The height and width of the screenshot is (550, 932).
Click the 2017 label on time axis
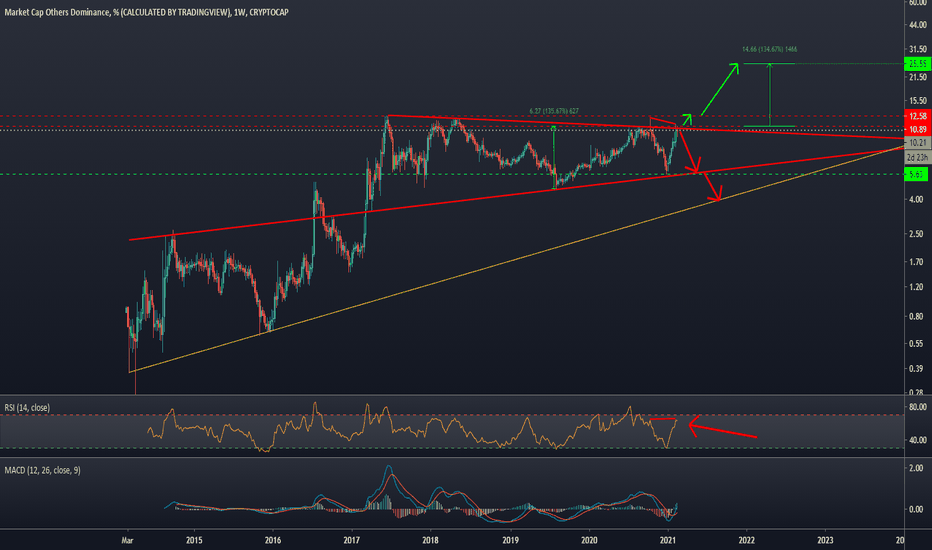pos(352,540)
